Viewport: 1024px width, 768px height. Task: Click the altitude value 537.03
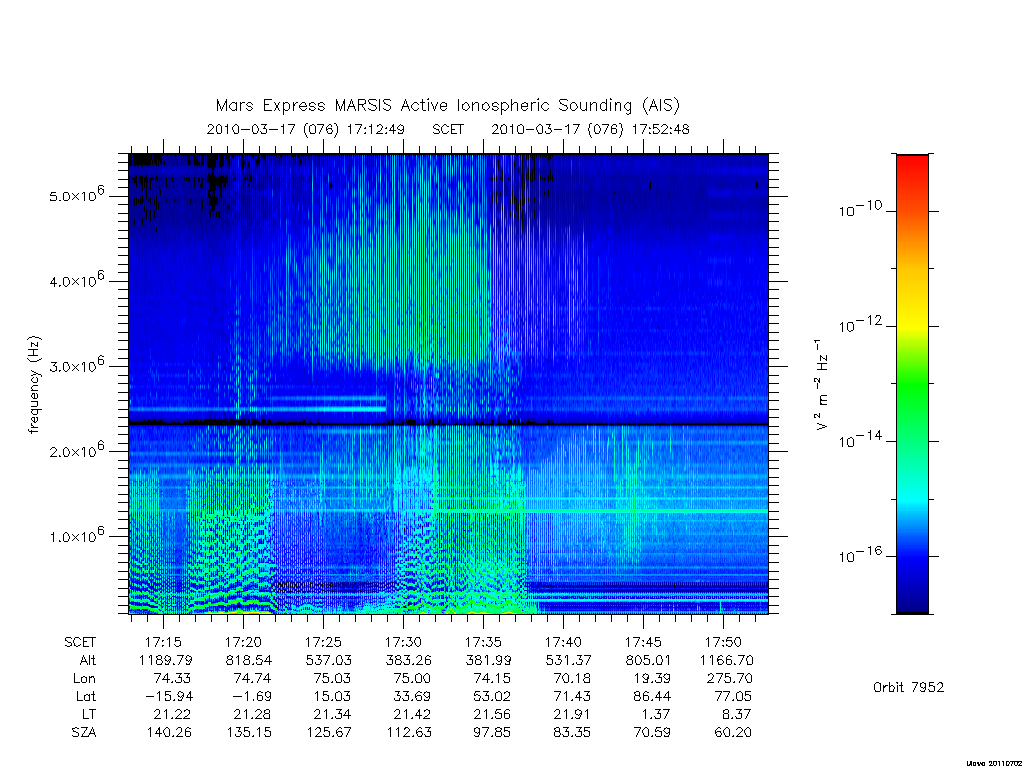pyautogui.click(x=328, y=660)
